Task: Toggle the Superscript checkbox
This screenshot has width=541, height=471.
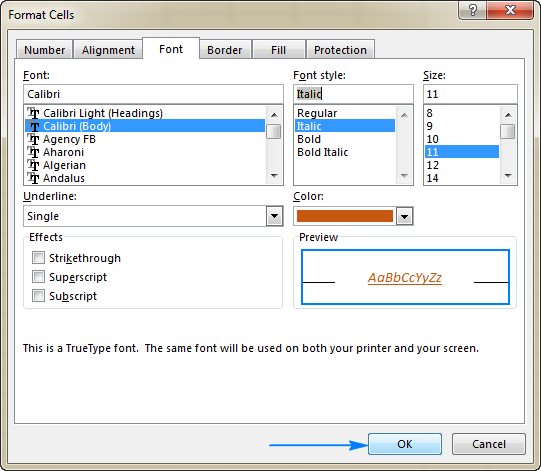Action: 38,276
